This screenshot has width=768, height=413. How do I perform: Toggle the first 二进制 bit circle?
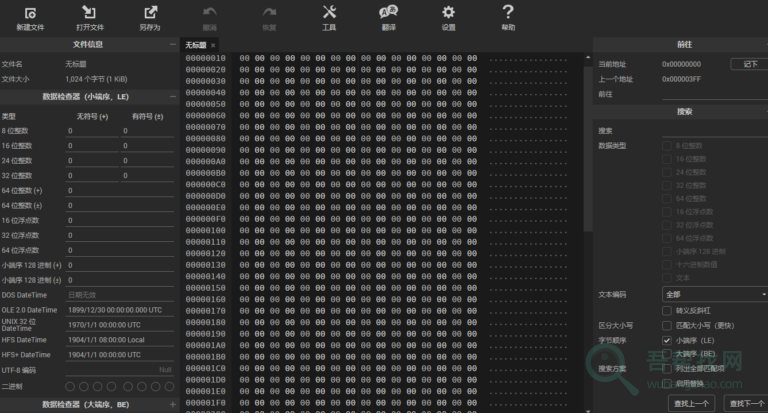click(71, 386)
